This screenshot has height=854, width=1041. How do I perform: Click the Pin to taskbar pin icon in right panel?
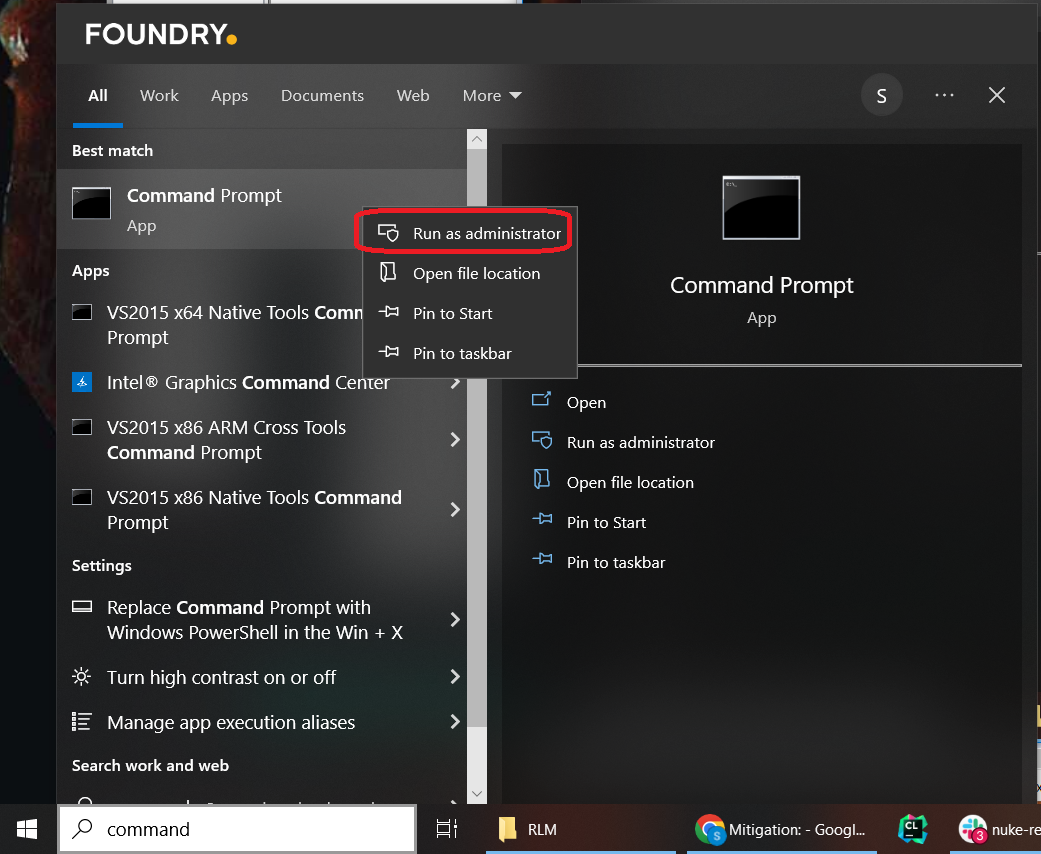542,561
